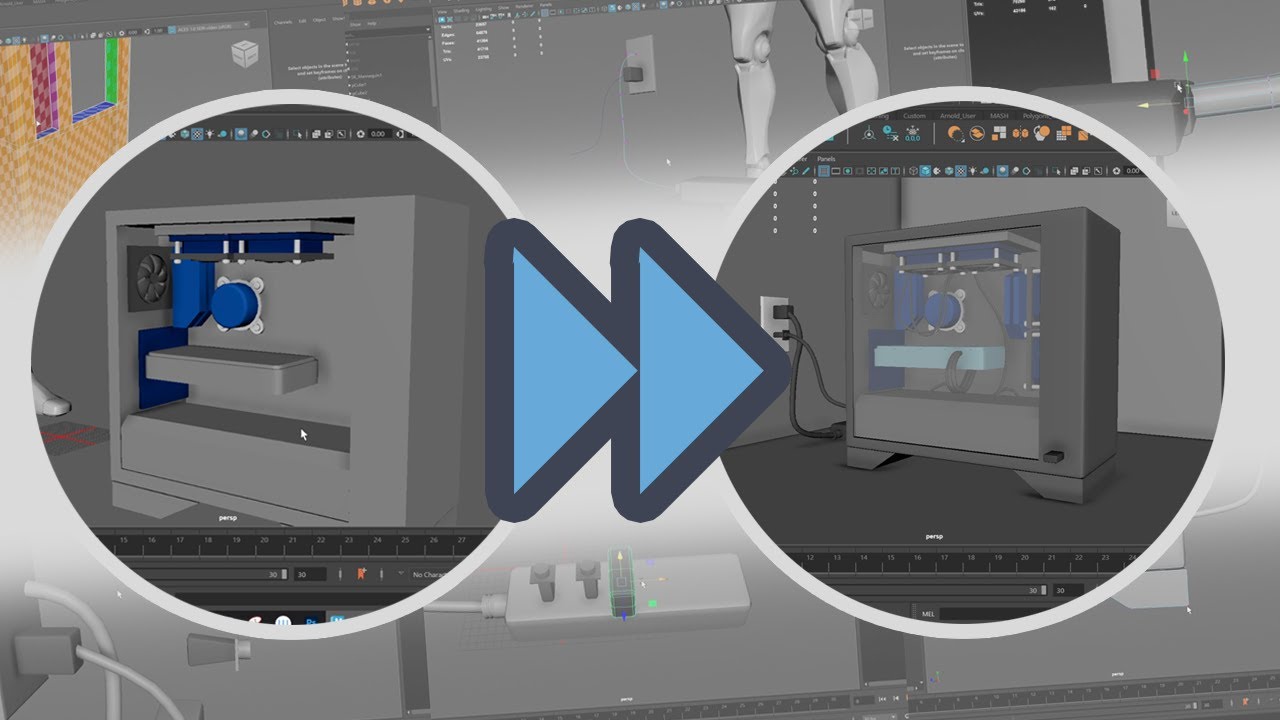Click MEL label in right circle command line
Image resolution: width=1280 pixels, height=720 pixels.
928,614
